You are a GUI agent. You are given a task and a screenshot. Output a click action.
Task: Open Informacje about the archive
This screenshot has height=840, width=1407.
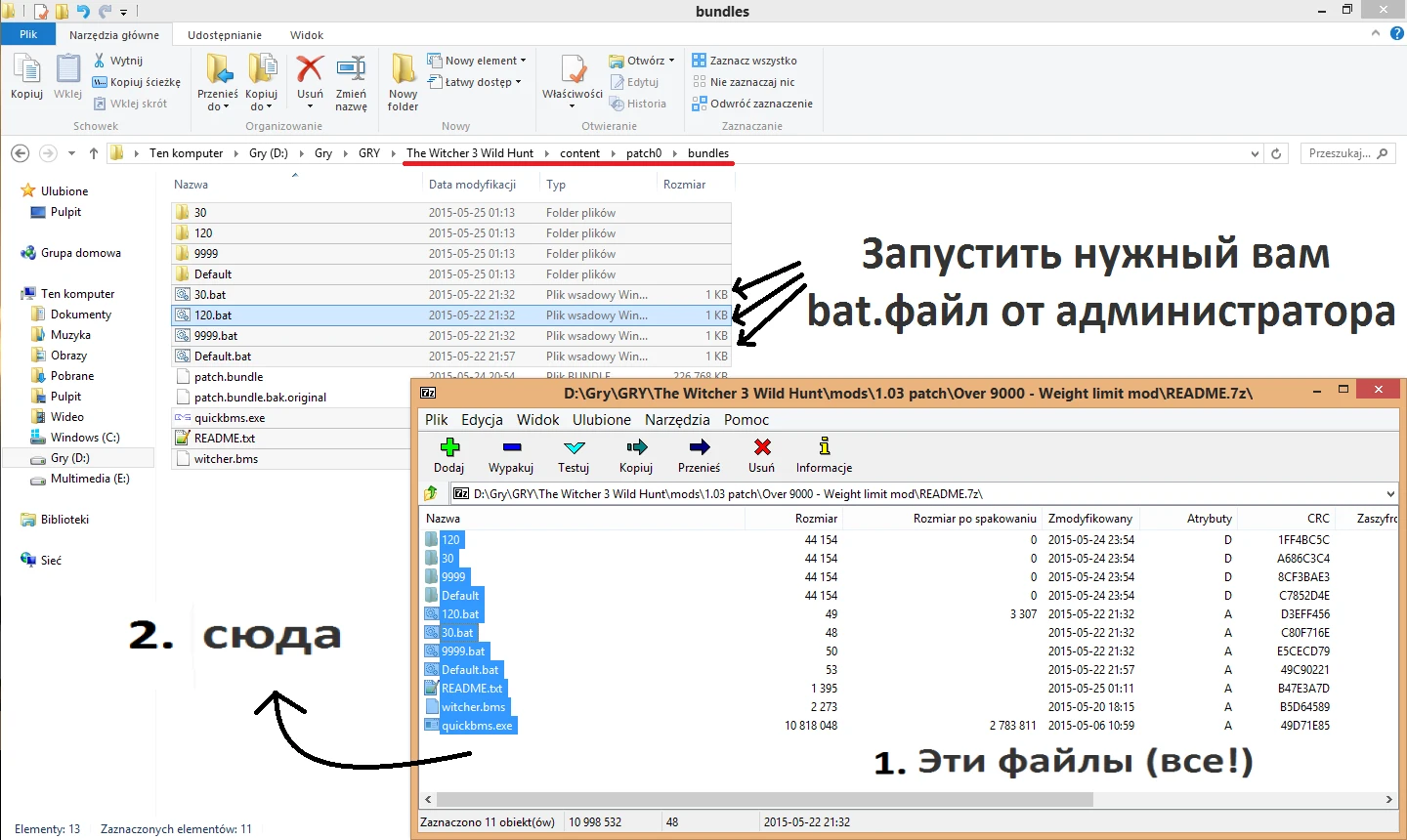(x=824, y=456)
